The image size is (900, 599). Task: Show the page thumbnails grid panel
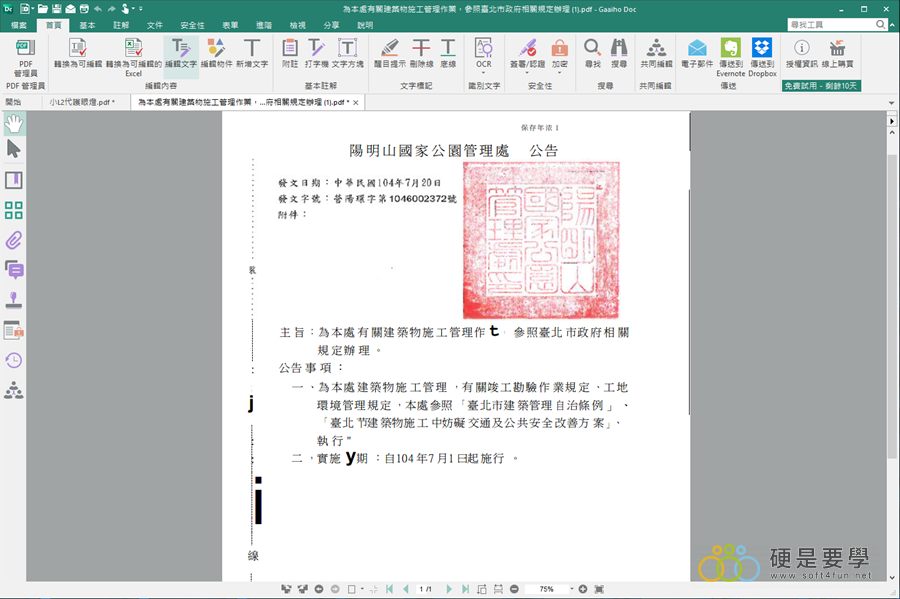[x=14, y=210]
